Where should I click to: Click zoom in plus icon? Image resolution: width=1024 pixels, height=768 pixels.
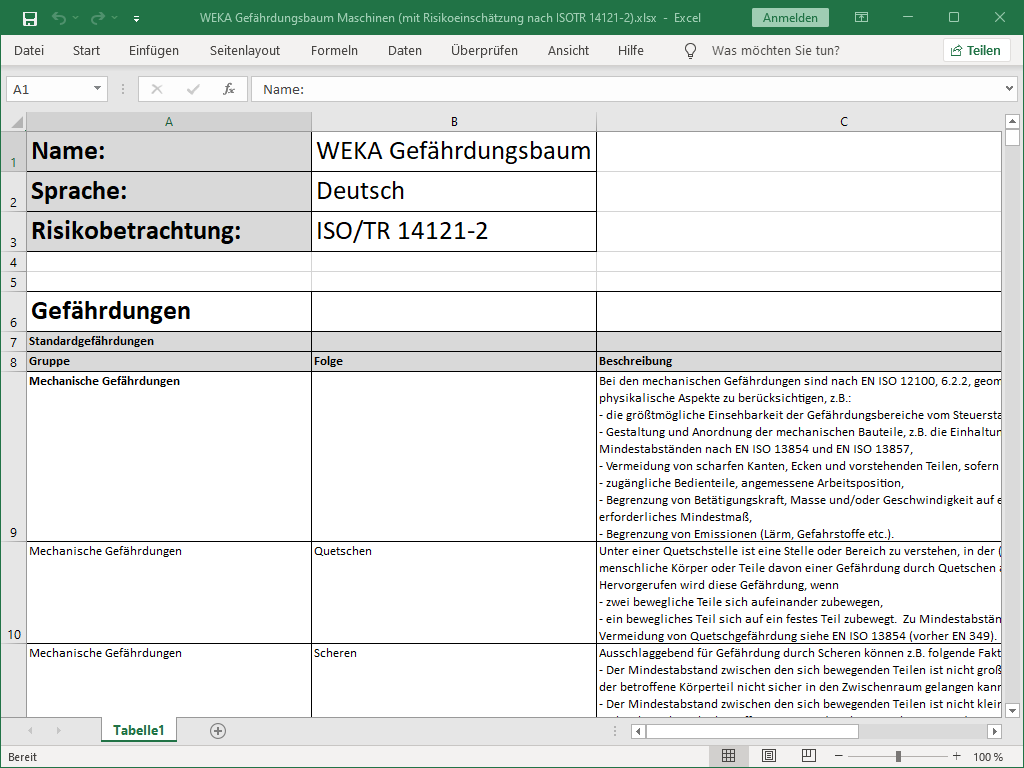tap(957, 757)
